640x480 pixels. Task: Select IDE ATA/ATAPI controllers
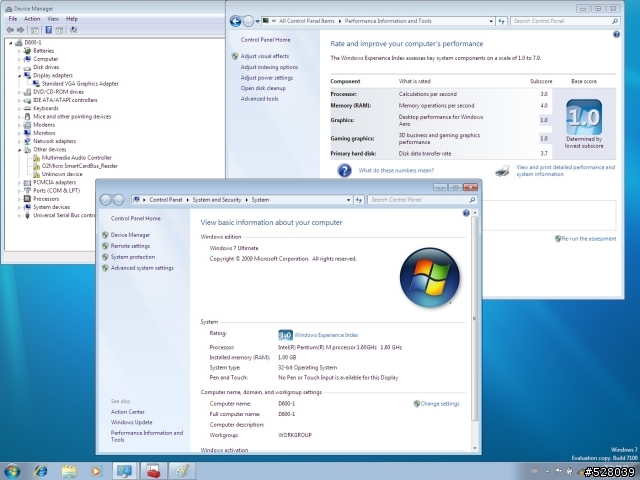pos(65,100)
